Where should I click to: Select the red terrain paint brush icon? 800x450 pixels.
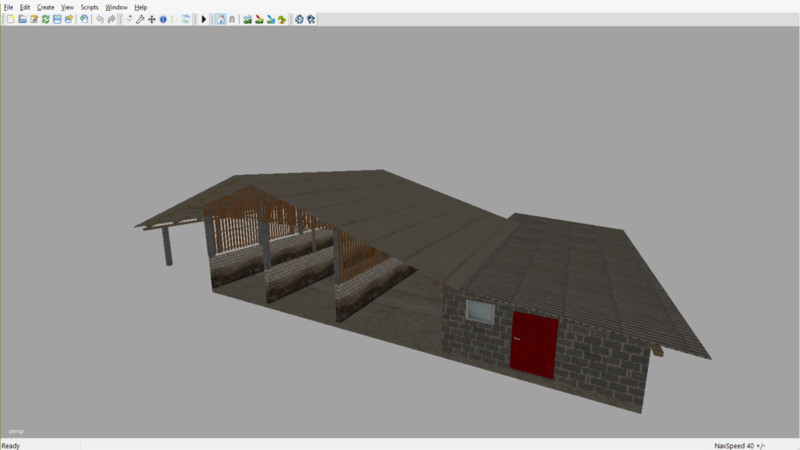[259, 19]
